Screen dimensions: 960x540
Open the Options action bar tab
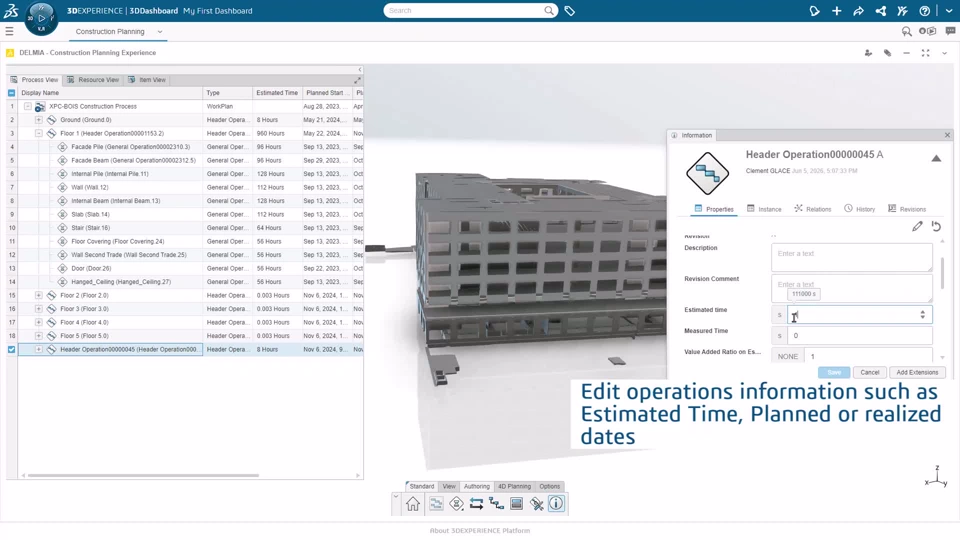(x=549, y=486)
